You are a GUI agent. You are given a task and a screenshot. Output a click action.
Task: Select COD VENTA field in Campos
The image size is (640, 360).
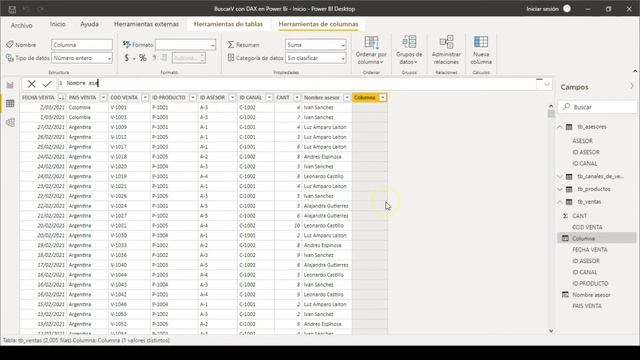tap(587, 227)
